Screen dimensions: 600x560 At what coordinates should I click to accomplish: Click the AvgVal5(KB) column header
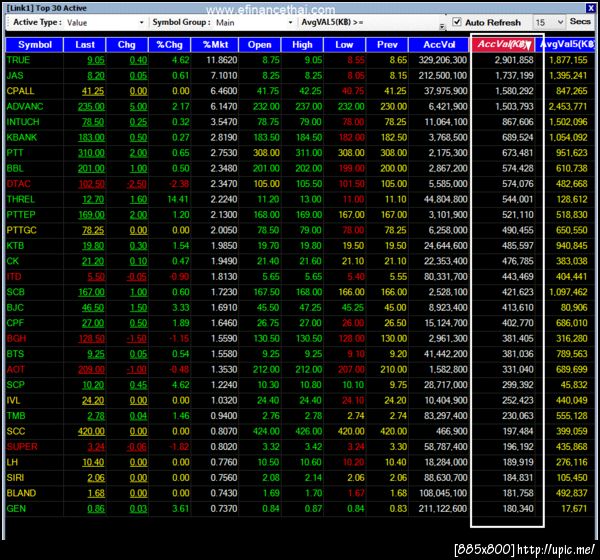point(567,45)
